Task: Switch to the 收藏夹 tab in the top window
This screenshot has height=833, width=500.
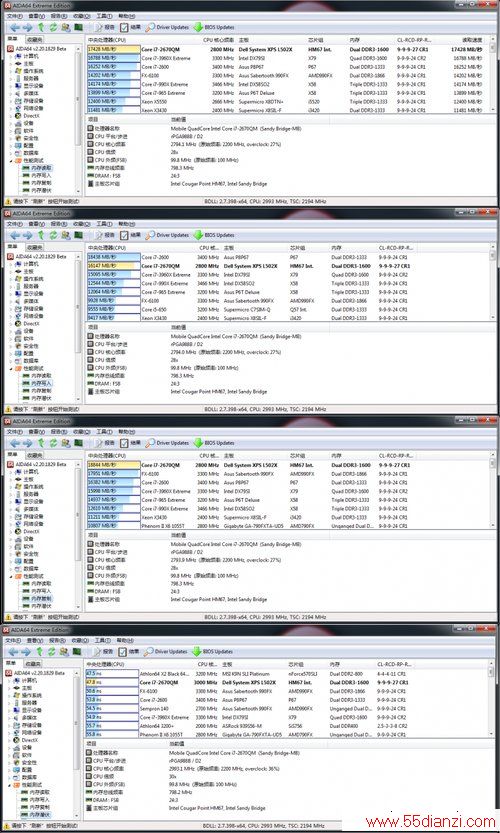Action: point(35,39)
